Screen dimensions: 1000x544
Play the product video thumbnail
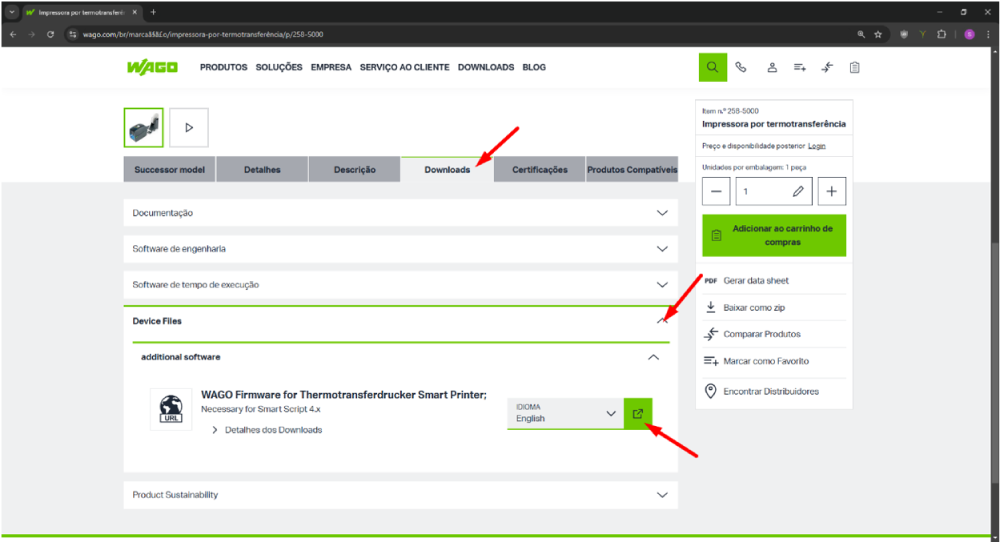point(189,128)
